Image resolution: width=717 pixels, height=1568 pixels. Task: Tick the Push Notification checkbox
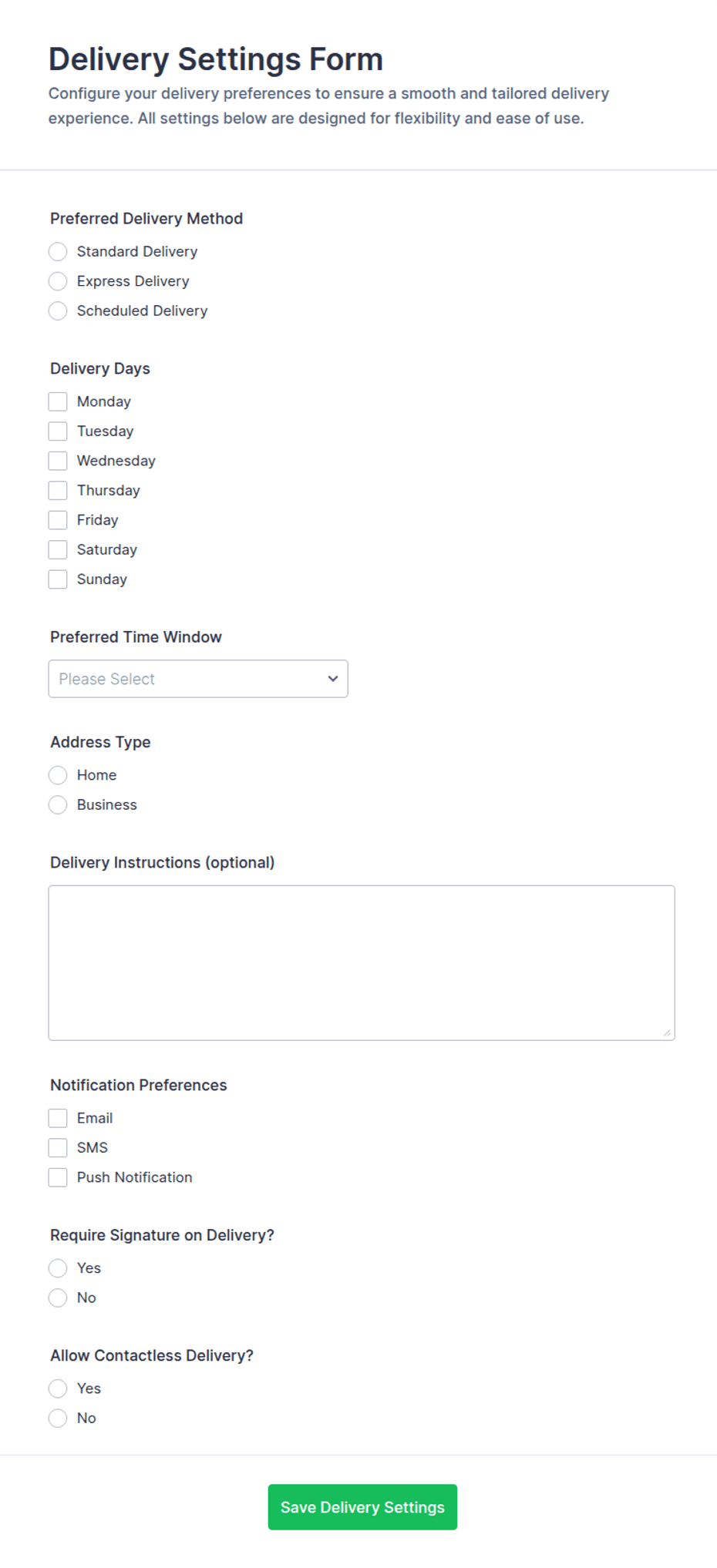(x=58, y=1177)
